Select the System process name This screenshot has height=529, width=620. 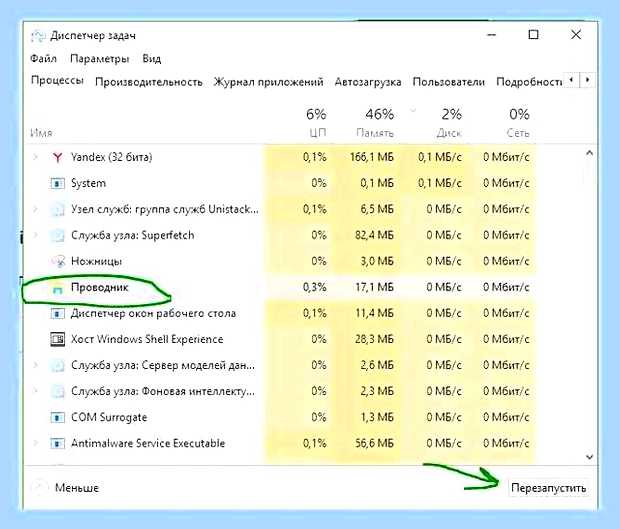88,183
